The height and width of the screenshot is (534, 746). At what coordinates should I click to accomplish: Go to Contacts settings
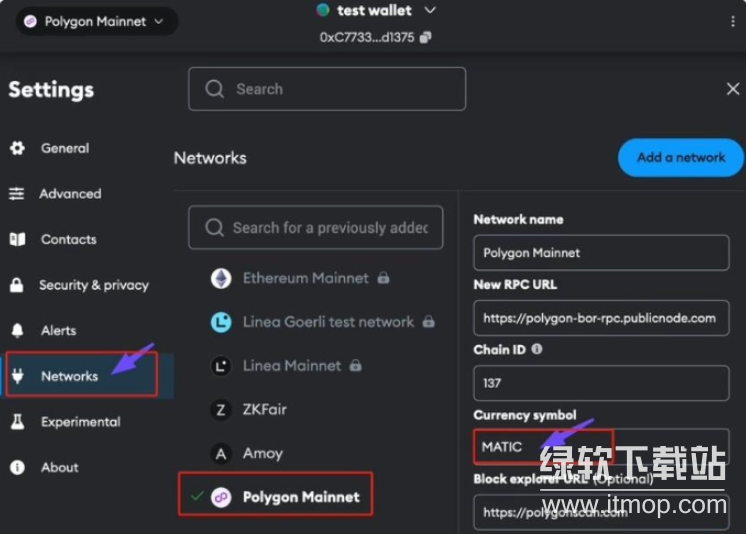69,239
